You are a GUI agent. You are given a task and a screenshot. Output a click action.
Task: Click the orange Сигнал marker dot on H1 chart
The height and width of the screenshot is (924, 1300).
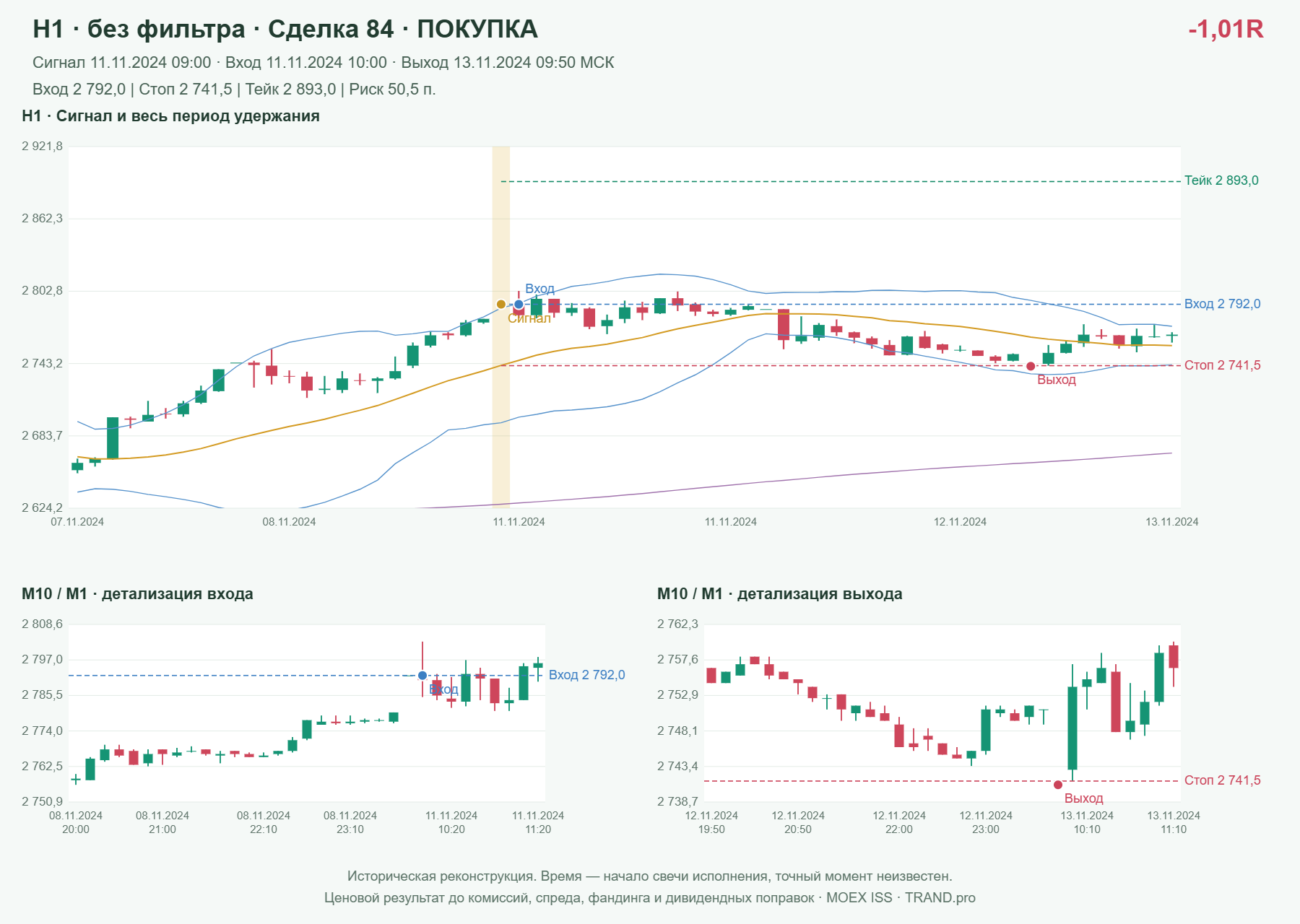(x=501, y=305)
